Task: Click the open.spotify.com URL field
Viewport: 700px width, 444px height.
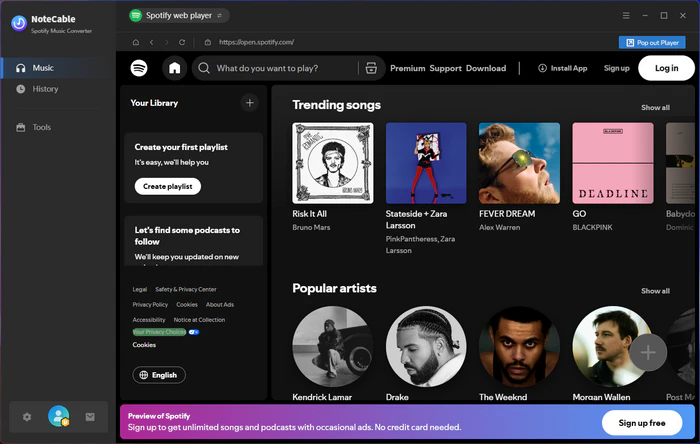Action: (256, 42)
